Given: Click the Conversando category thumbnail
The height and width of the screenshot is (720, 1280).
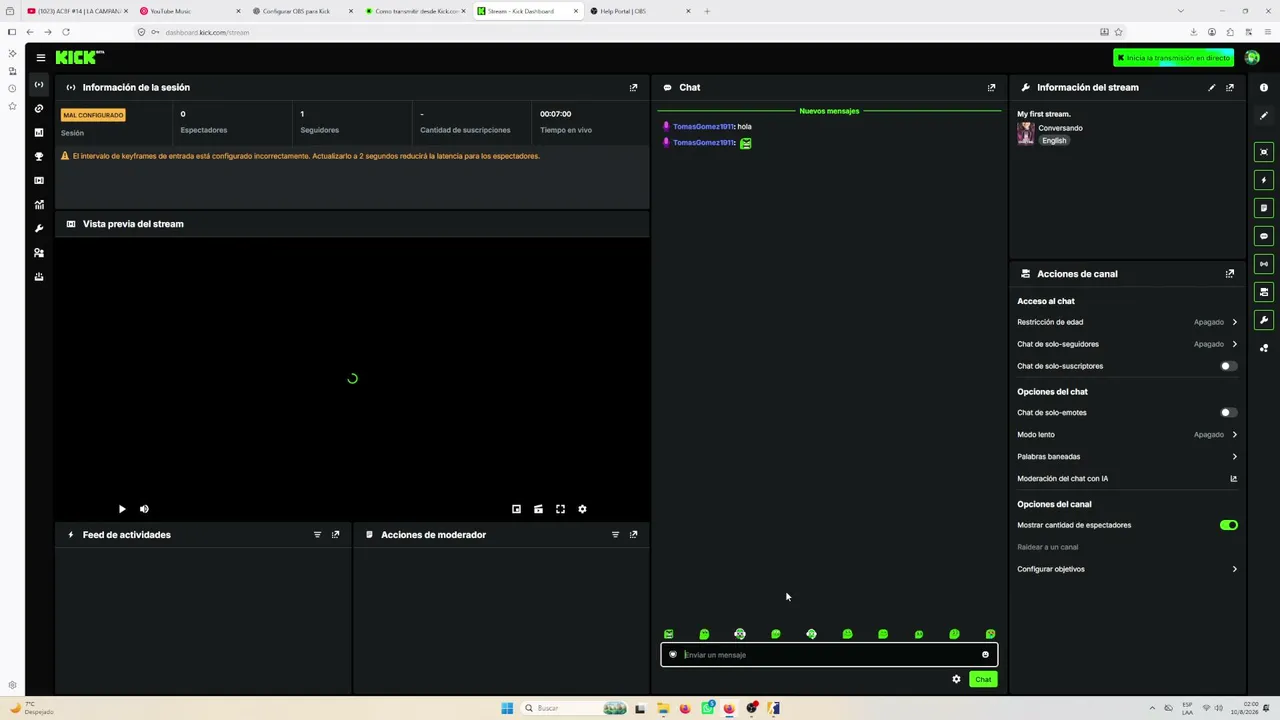Looking at the screenshot, I should pos(1025,134).
